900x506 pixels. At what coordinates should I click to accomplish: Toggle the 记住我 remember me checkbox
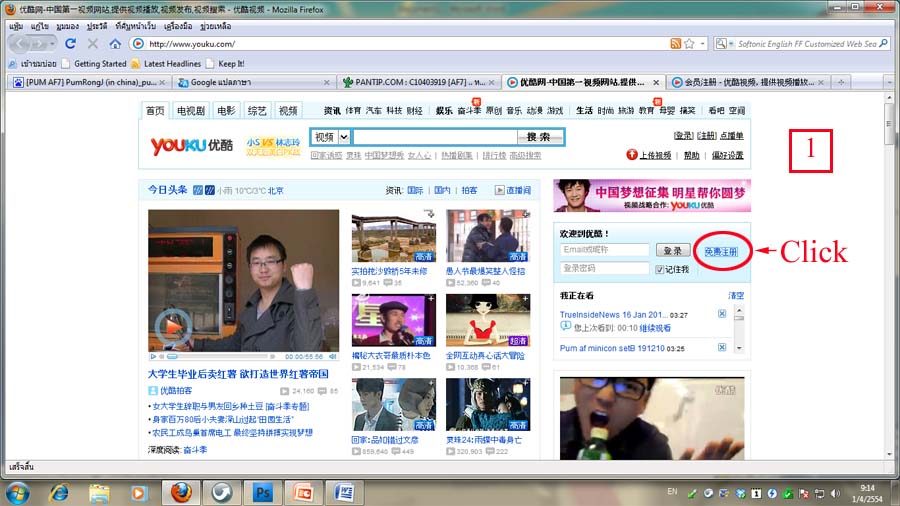(x=660, y=270)
